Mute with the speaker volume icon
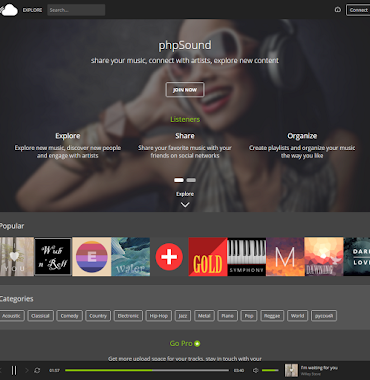370x380 pixels. click(256, 370)
